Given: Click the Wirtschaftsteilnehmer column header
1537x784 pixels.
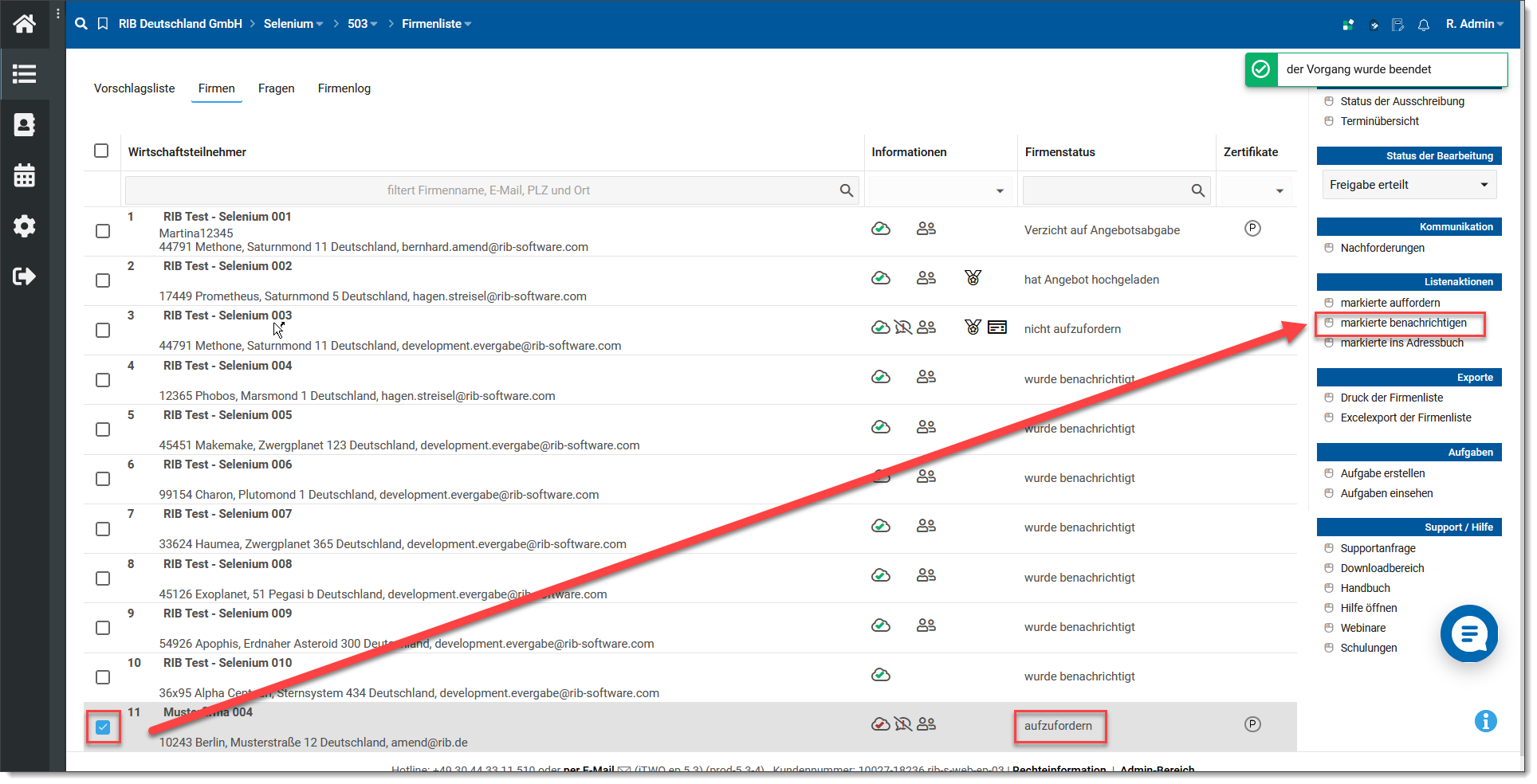Looking at the screenshot, I should pos(187,152).
